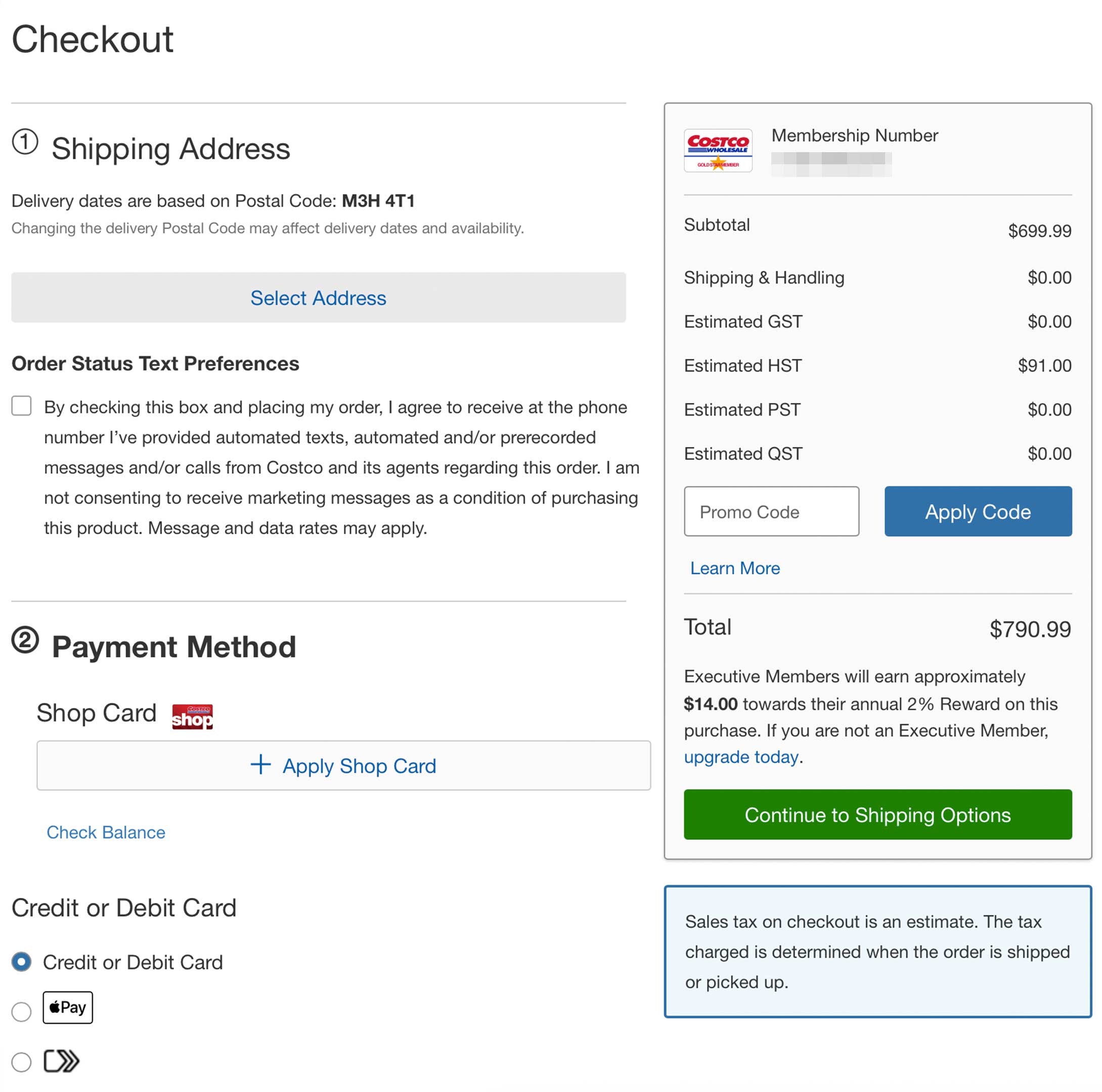Click the plus icon on Apply Shop Card

click(x=260, y=765)
